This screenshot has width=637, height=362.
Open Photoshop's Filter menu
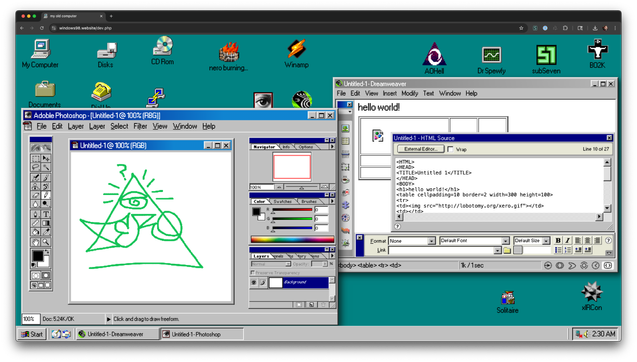coord(140,126)
